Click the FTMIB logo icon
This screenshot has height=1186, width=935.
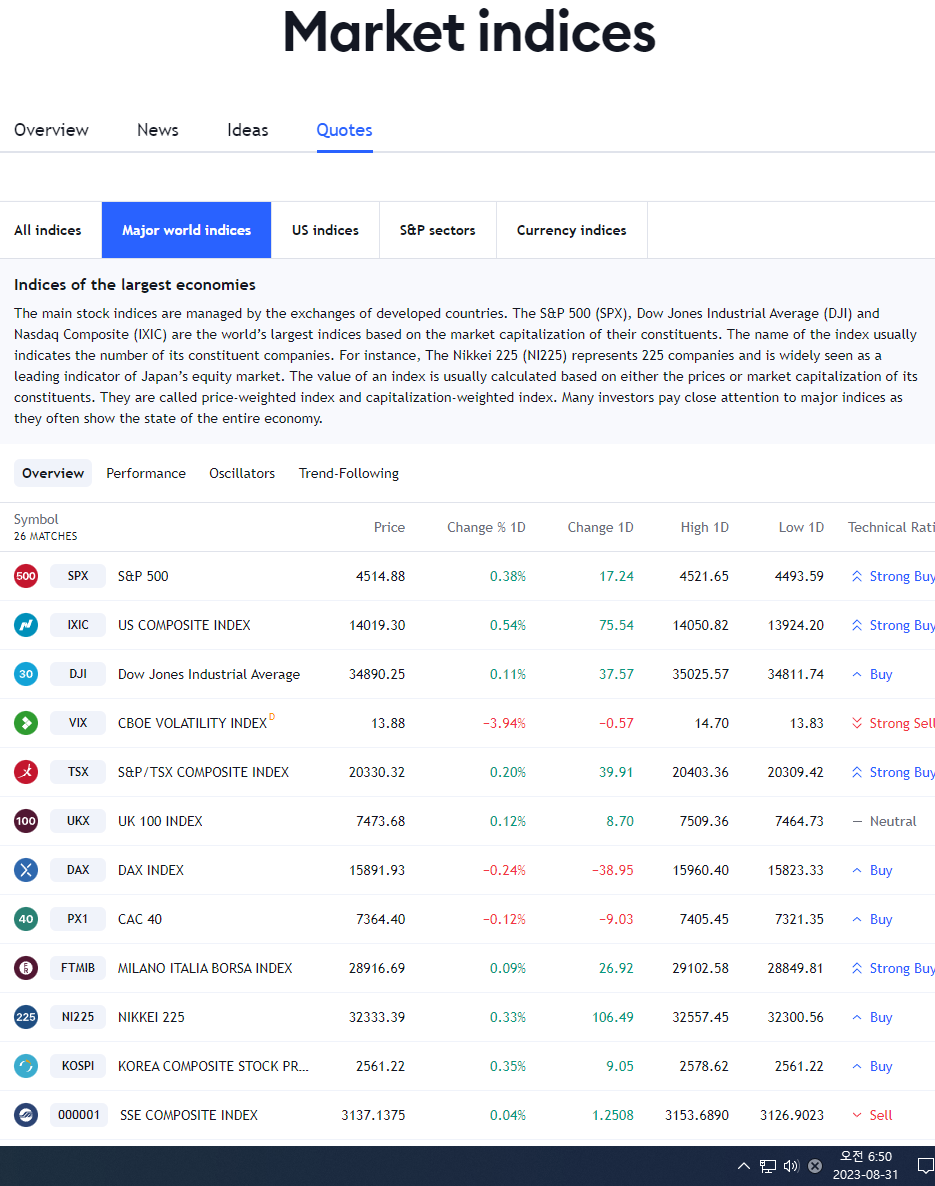[26, 967]
